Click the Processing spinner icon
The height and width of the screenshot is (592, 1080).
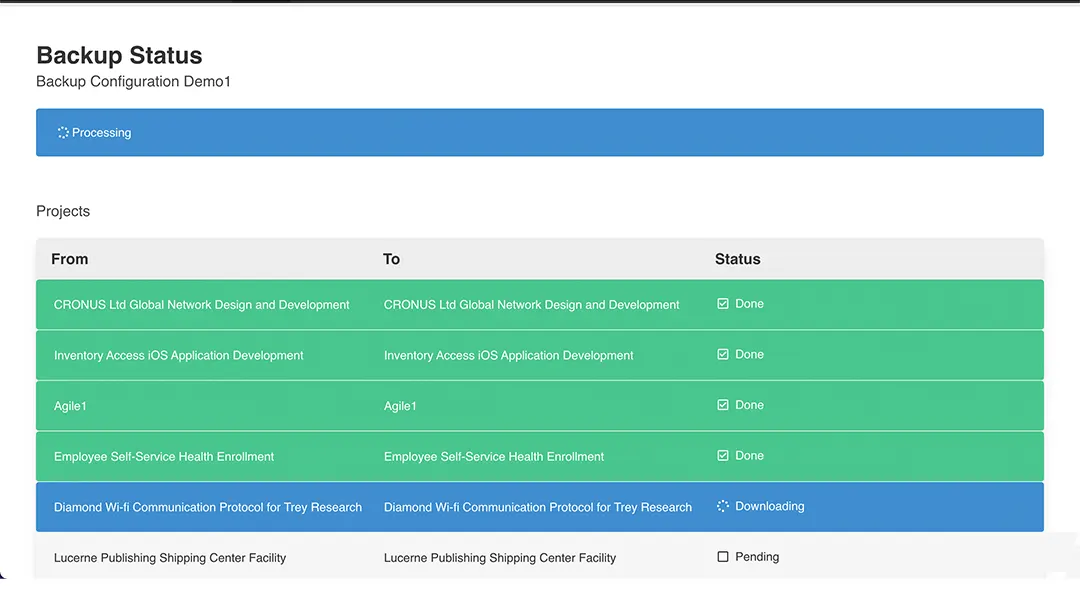[x=62, y=132]
